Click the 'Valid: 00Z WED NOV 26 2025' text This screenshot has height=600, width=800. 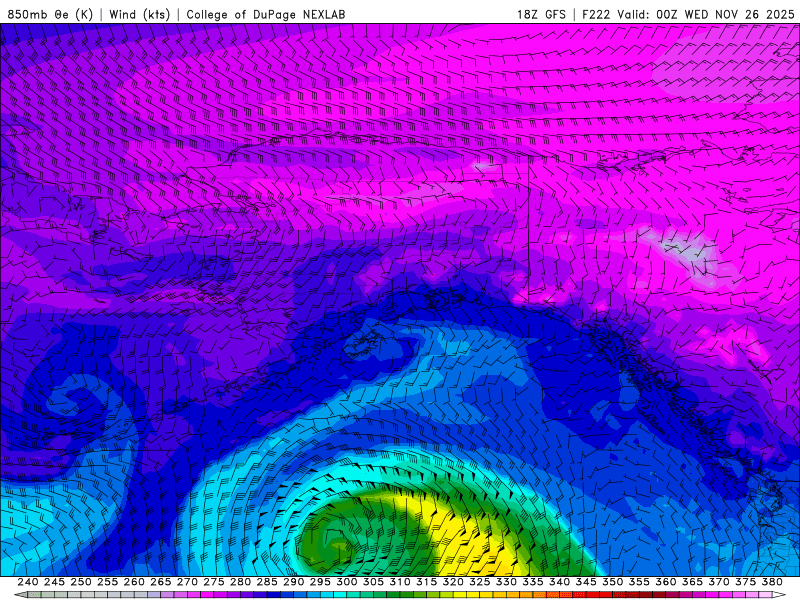pyautogui.click(x=706, y=14)
